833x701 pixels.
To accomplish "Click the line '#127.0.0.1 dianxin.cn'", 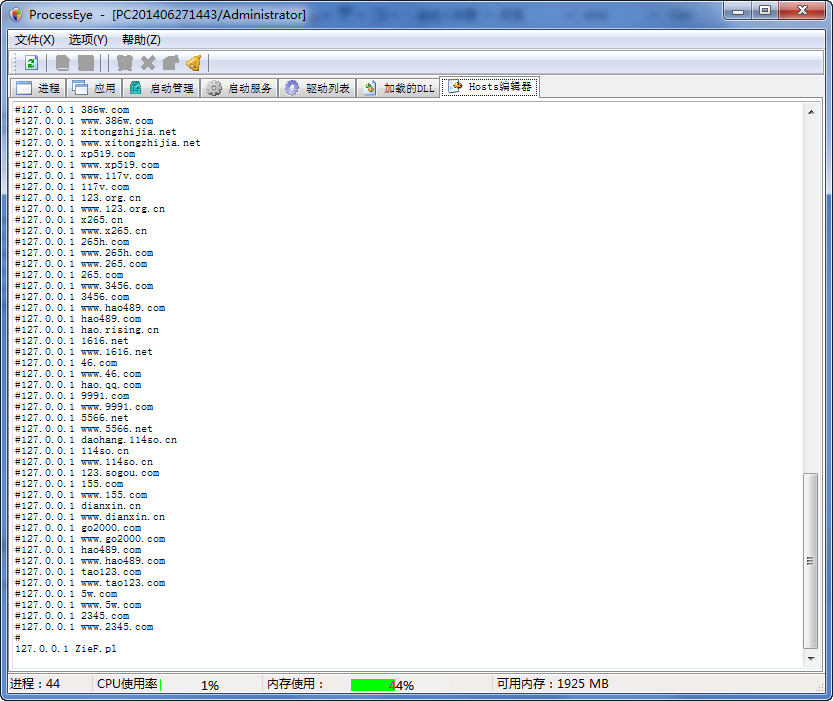I will pos(78,506).
